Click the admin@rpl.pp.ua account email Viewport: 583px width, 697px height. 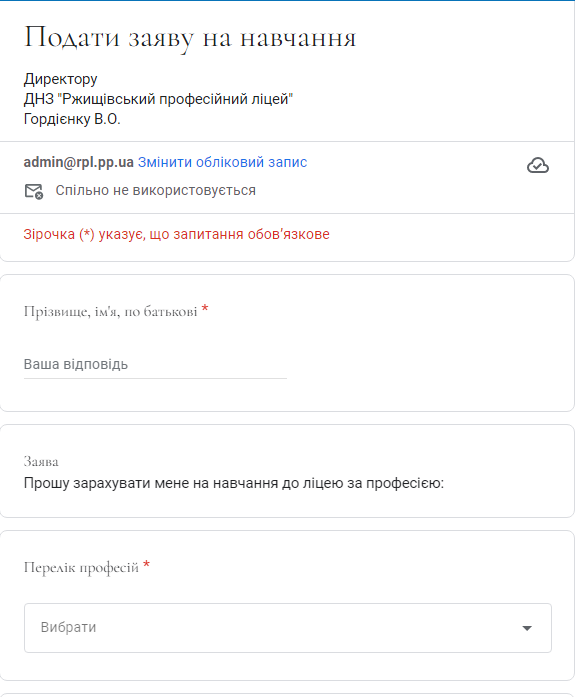click(x=79, y=162)
